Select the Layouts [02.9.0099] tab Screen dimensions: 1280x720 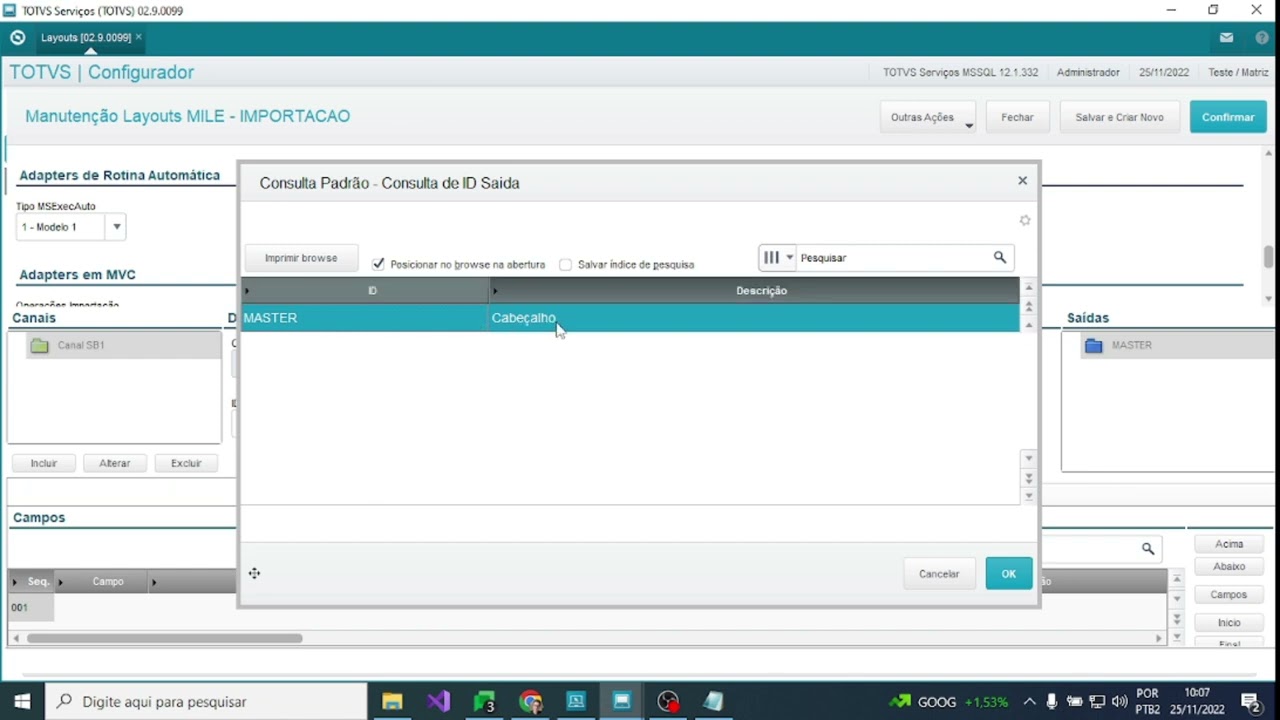pyautogui.click(x=86, y=38)
